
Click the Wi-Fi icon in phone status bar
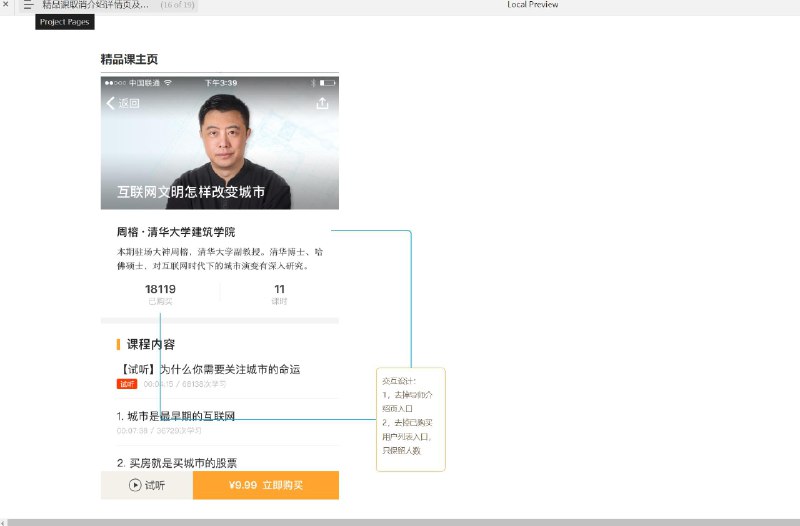pos(168,83)
